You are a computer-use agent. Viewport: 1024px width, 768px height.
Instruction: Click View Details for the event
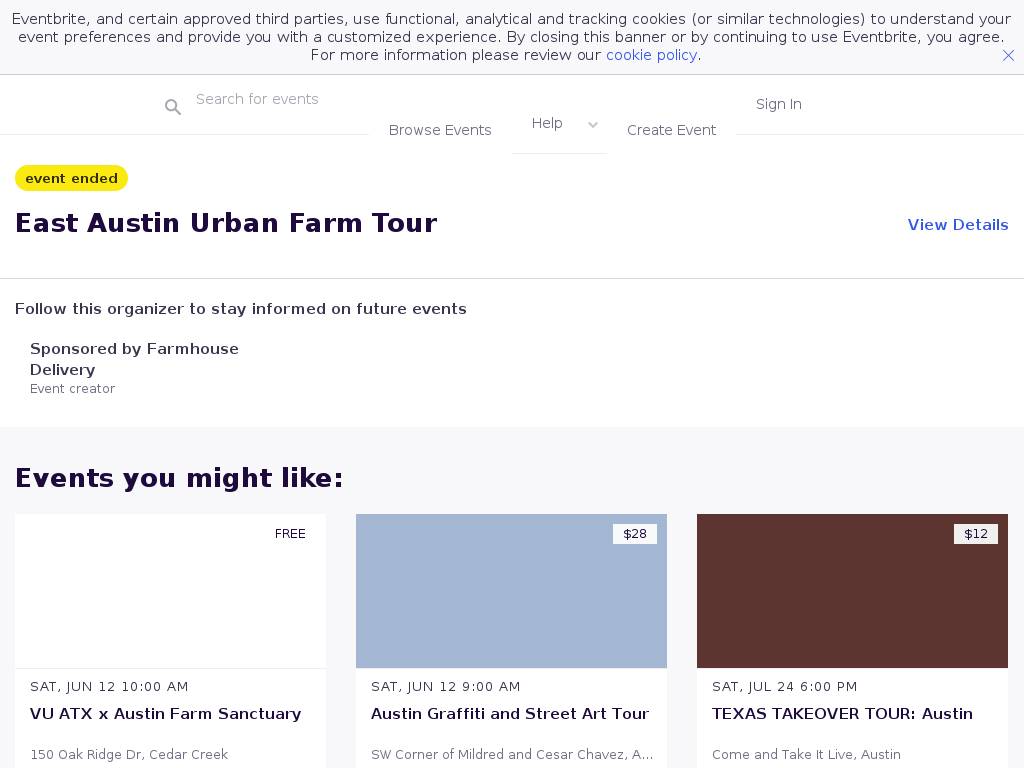coord(957,225)
